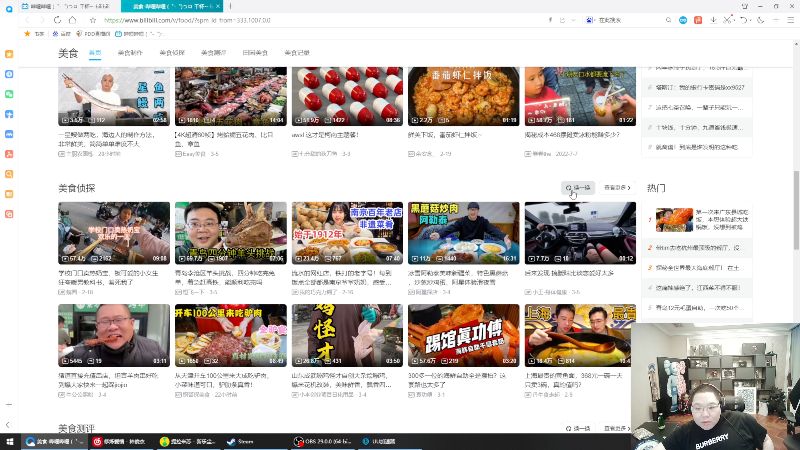Expand the address bar dropdown chevron
Viewport: 800px width, 450px height.
[573, 20]
